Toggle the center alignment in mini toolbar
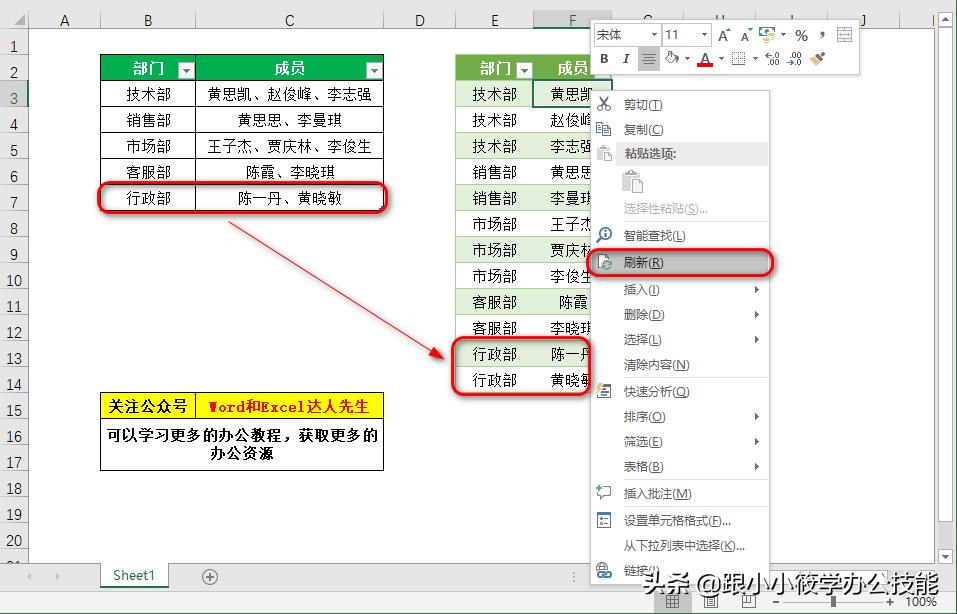Screen dimensions: 957x614 tap(648, 59)
